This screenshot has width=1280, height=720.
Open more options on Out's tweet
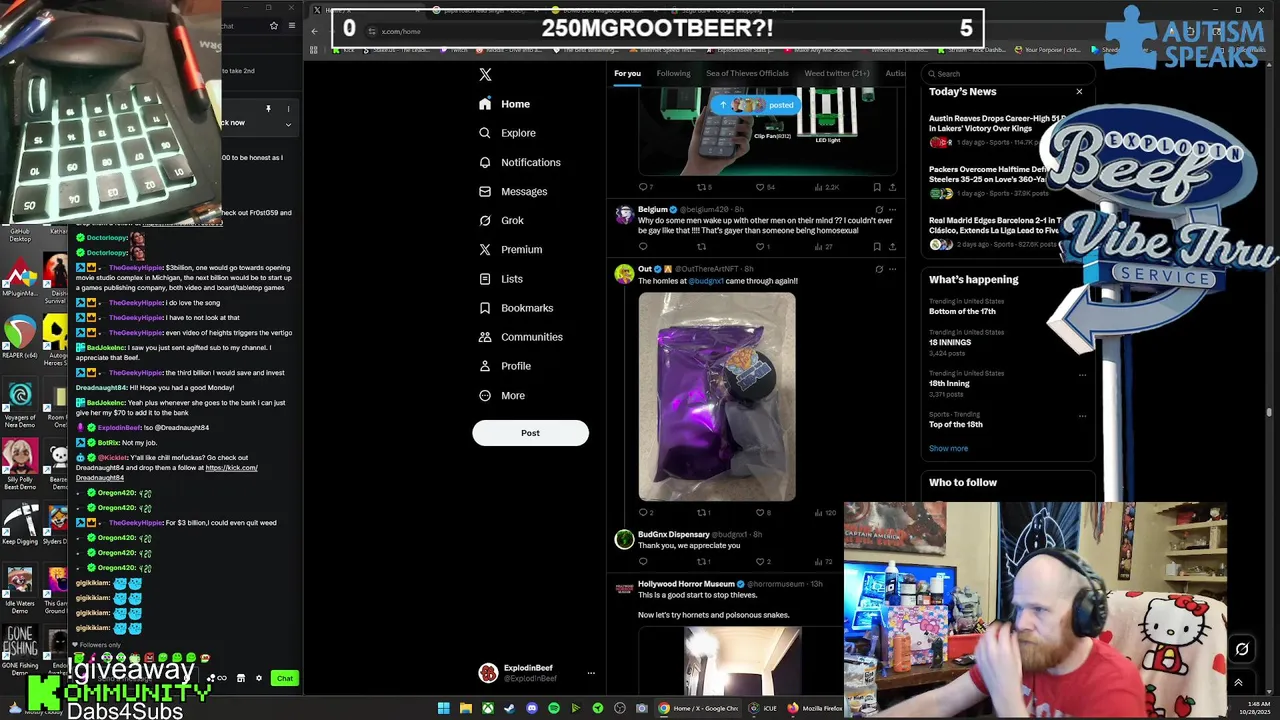[892, 269]
